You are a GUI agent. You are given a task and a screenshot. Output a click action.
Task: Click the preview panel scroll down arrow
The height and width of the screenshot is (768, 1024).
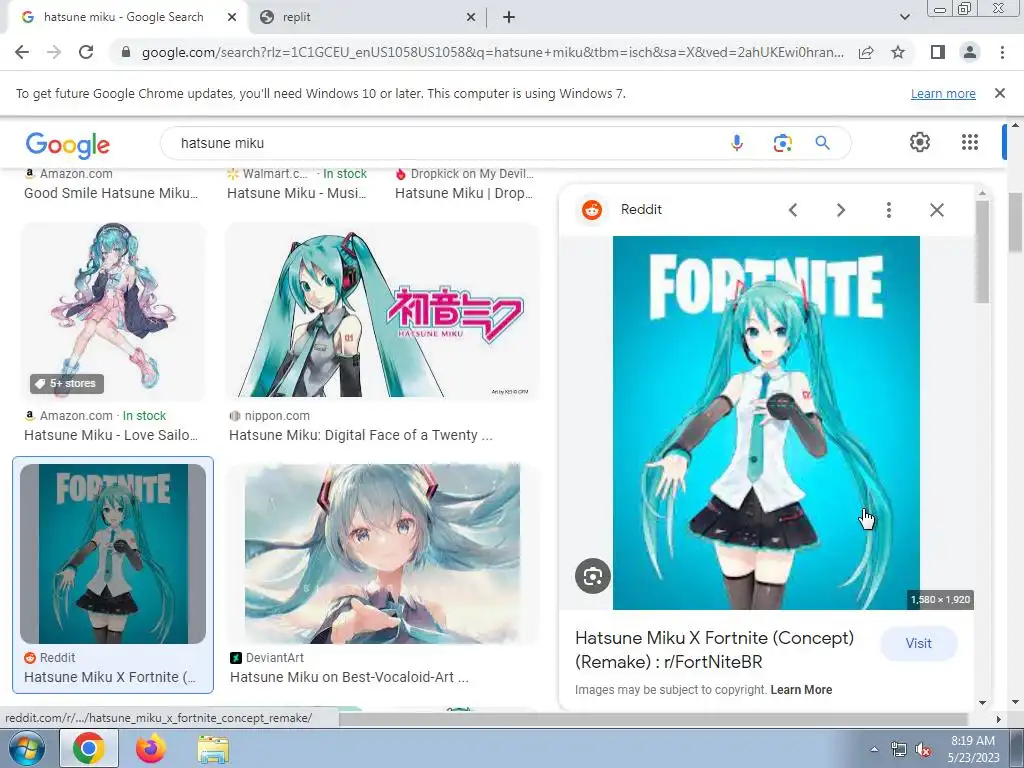982,703
